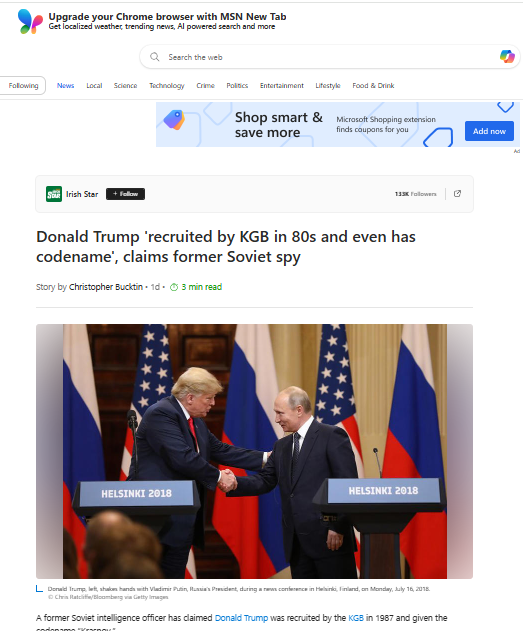Click the Microsoft Shopping tag icon

click(x=174, y=120)
